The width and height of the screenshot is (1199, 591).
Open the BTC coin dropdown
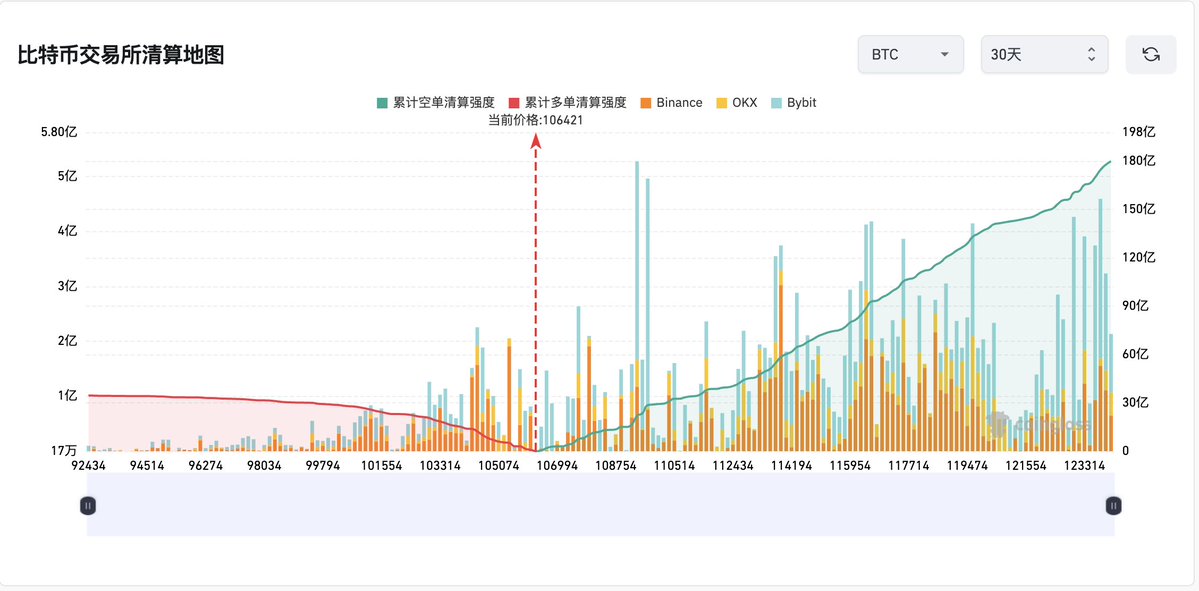tap(910, 55)
